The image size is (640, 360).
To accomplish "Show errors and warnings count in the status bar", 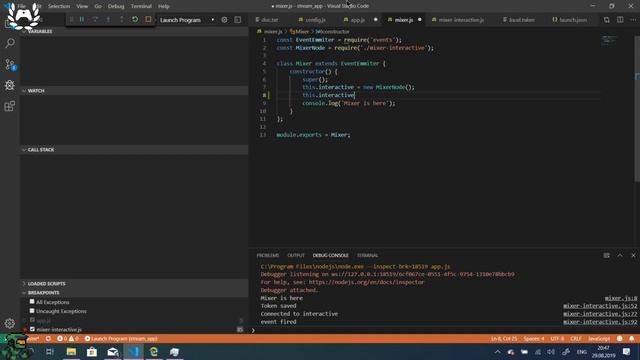I will (67, 339).
